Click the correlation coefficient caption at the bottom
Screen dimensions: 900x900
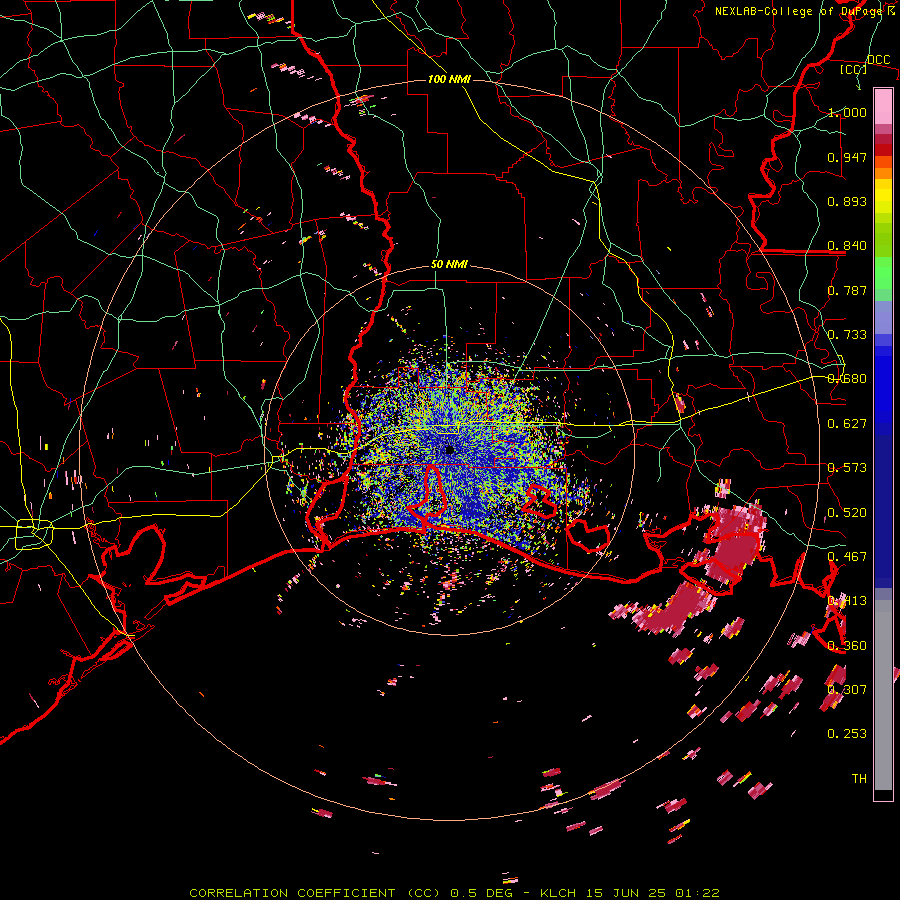tap(455, 893)
